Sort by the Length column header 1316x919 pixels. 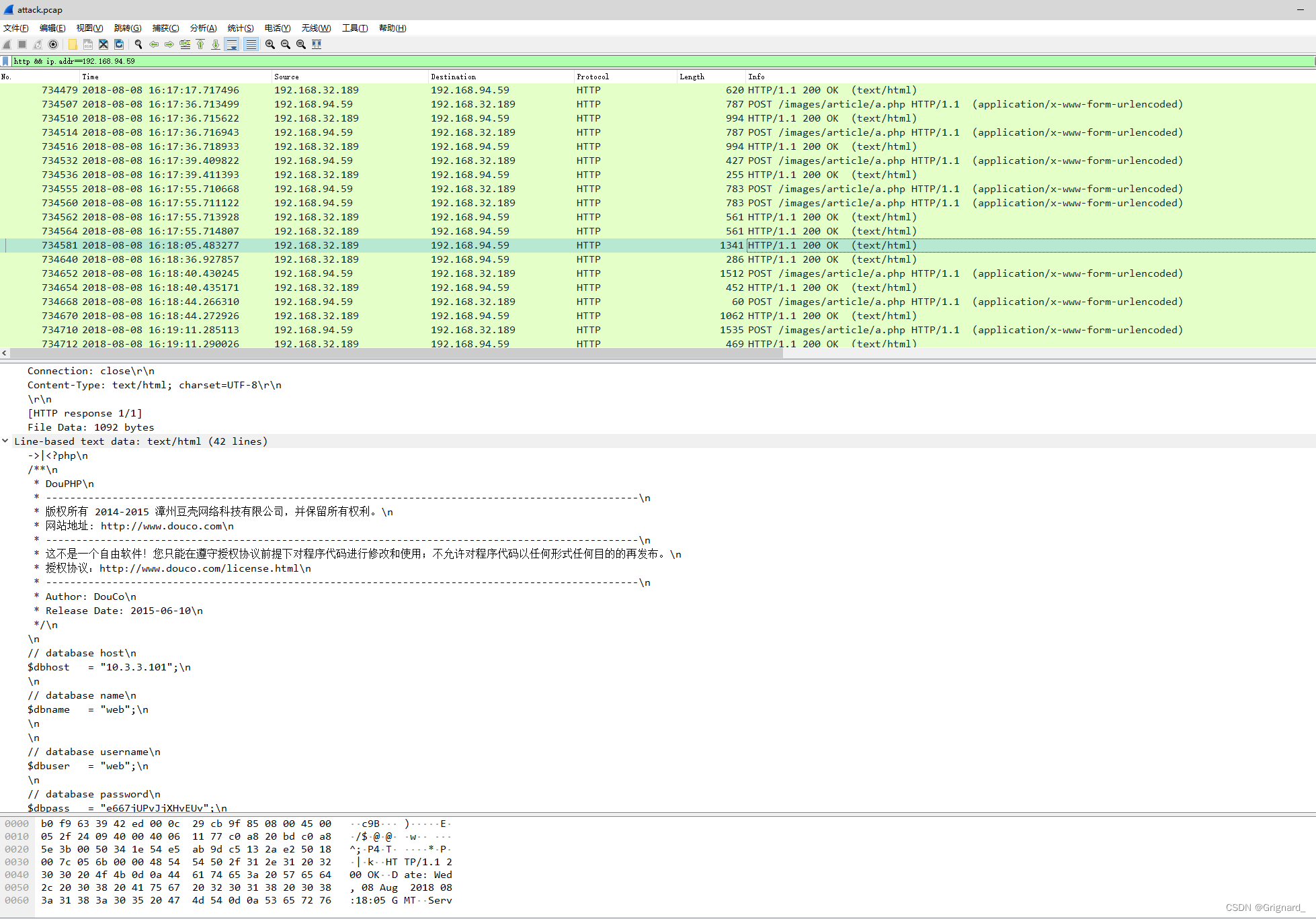click(712, 77)
